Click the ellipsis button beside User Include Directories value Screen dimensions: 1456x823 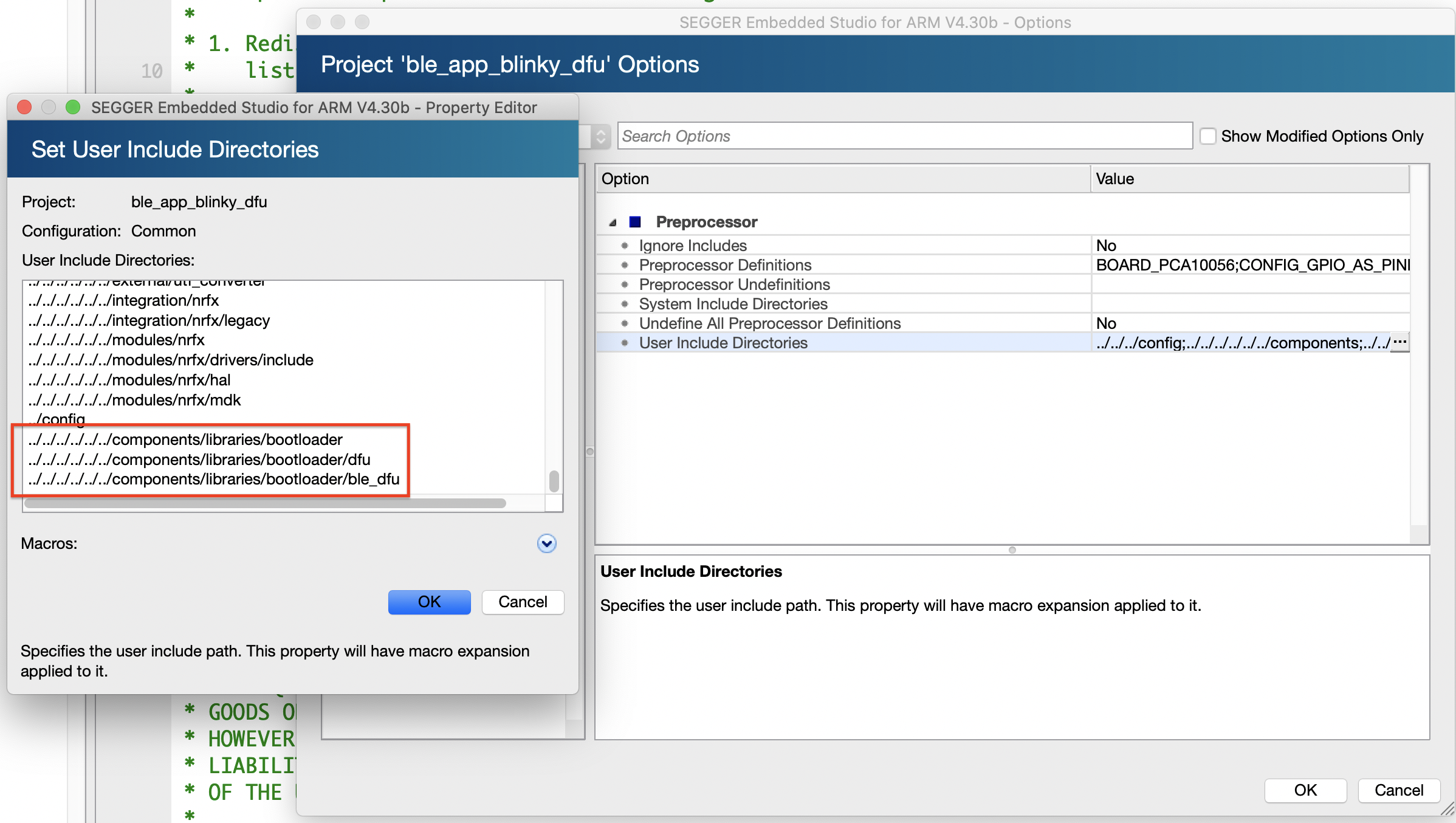click(1401, 342)
